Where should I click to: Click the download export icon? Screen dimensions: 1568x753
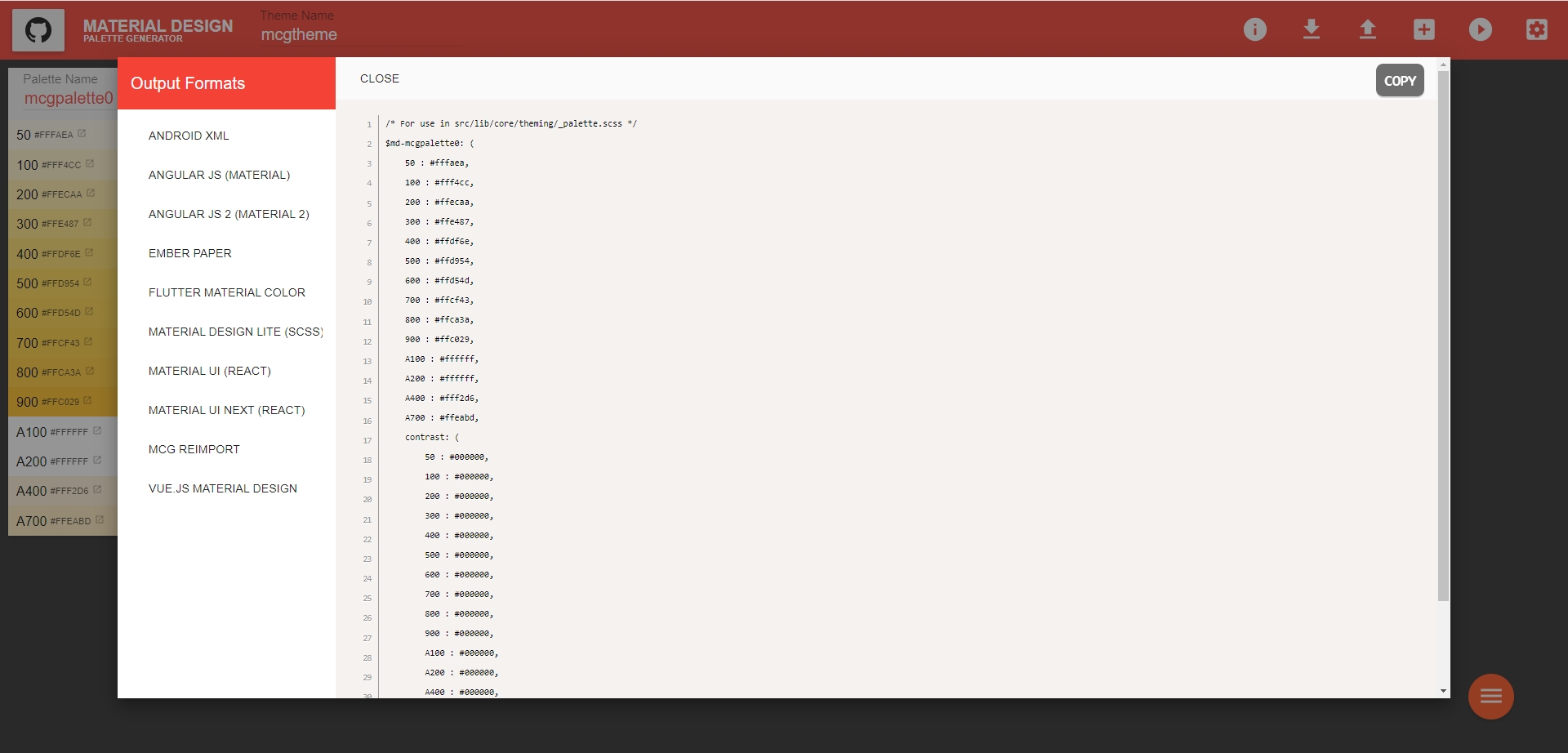1311,30
